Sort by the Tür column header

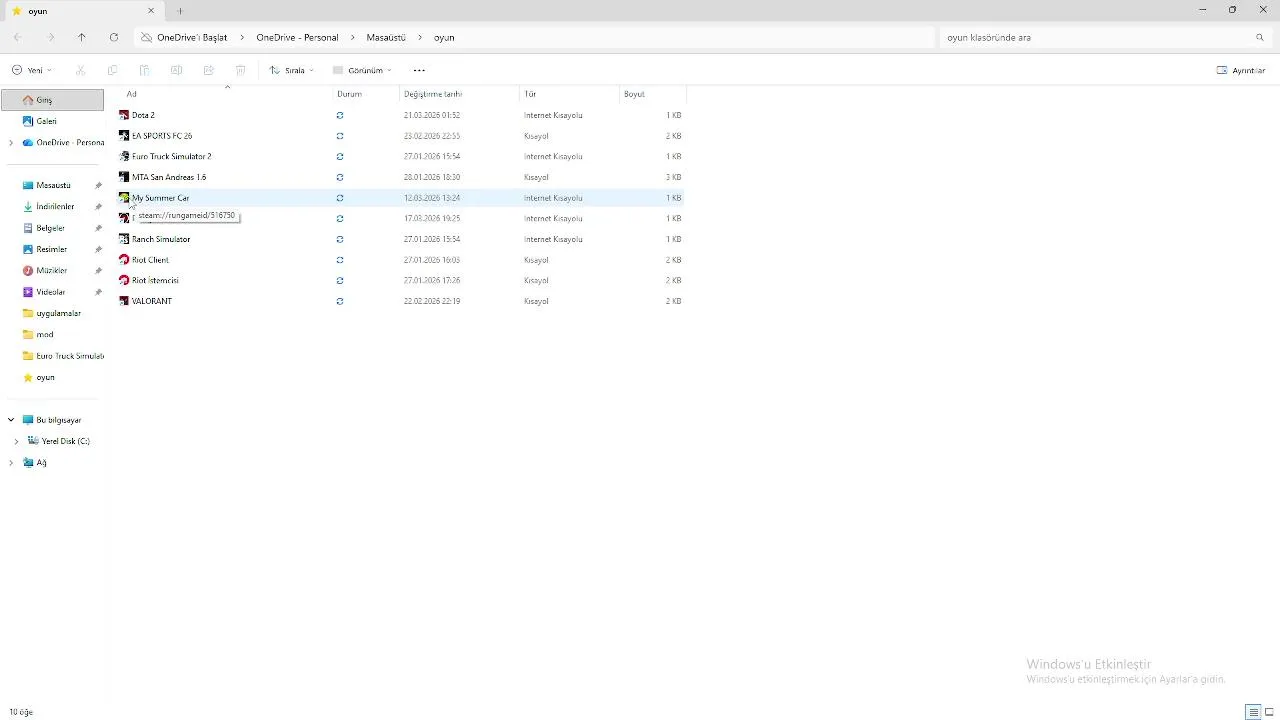[570, 94]
